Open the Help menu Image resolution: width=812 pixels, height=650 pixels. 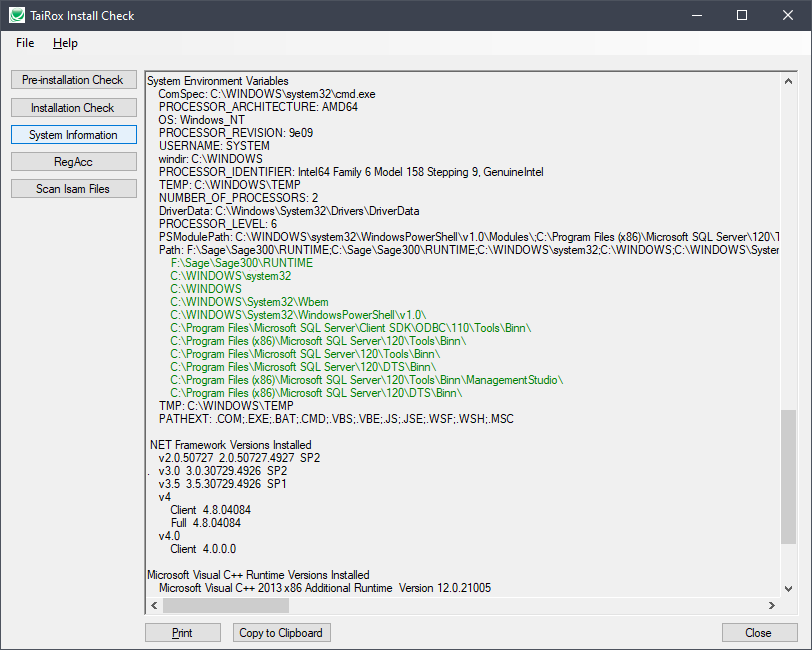click(x=65, y=43)
